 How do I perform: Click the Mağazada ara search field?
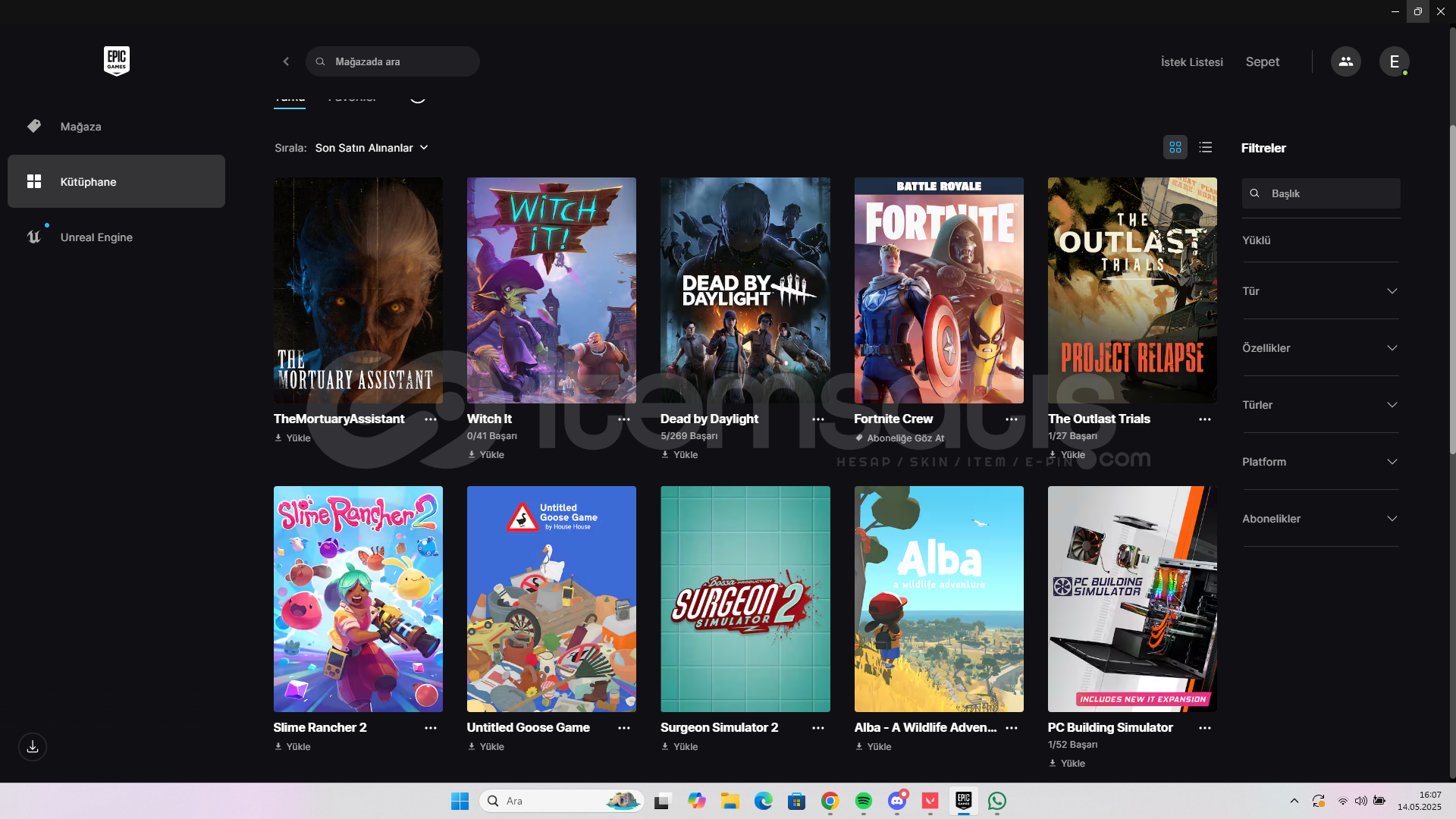tap(393, 61)
